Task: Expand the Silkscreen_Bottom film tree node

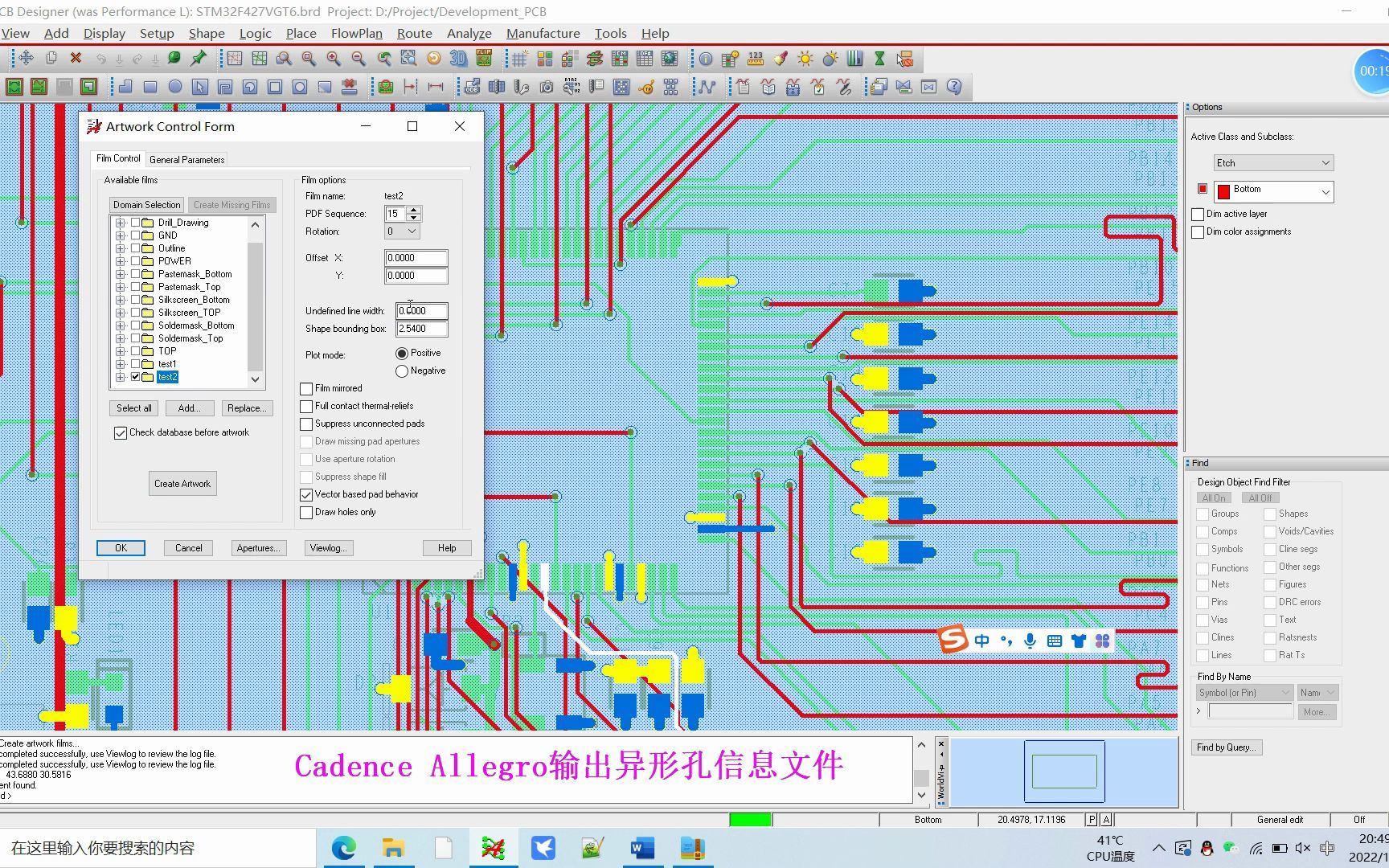Action: pos(121,299)
